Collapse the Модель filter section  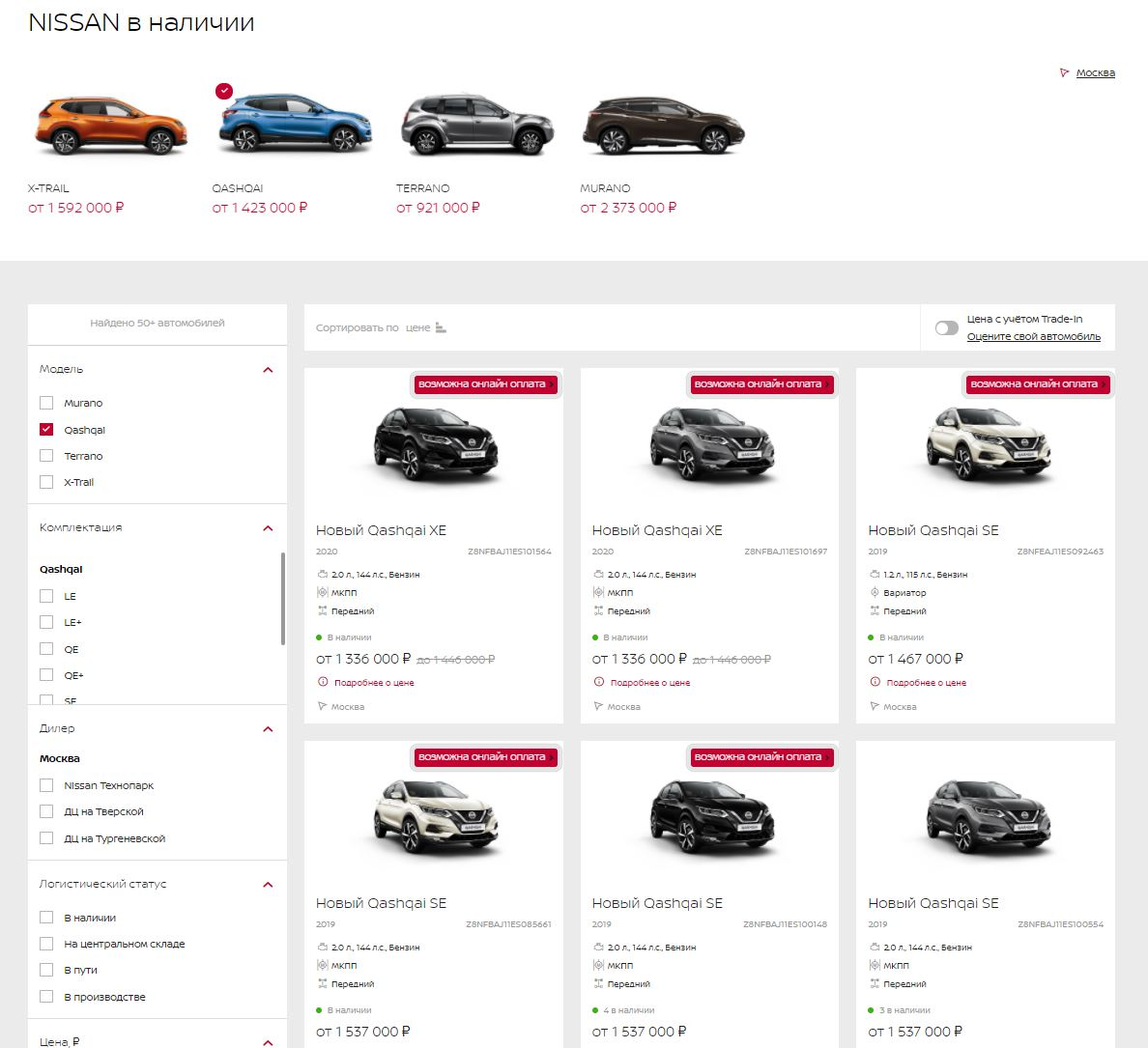(268, 370)
